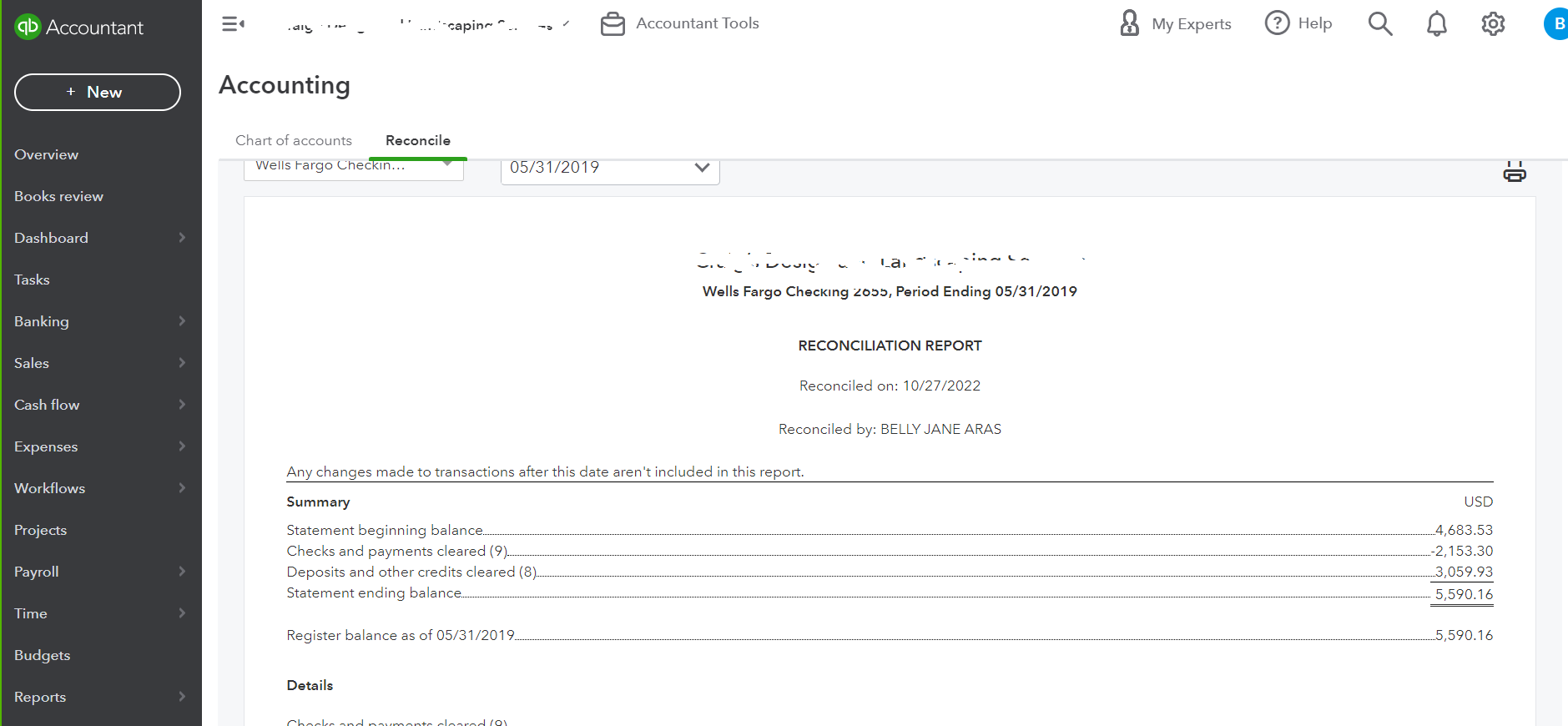Image resolution: width=1568 pixels, height=726 pixels.
Task: Expand the Sales submenu chevron
Action: click(182, 363)
